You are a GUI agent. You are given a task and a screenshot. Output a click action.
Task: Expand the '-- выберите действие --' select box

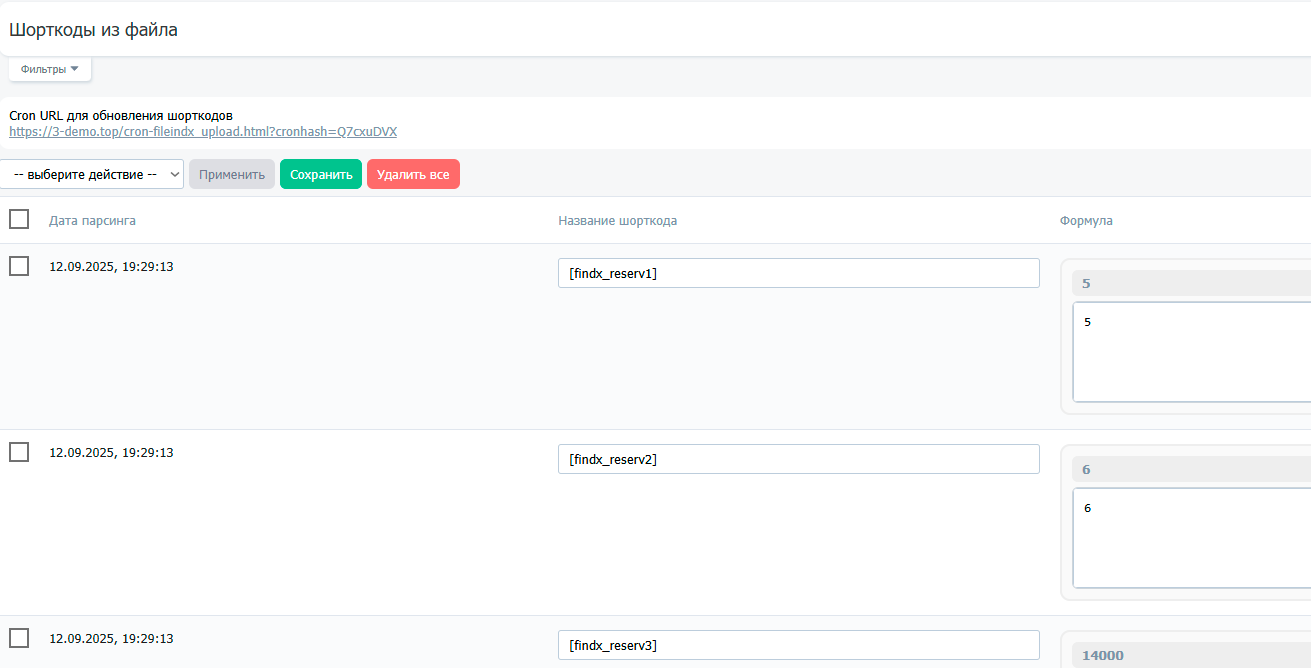tap(92, 174)
